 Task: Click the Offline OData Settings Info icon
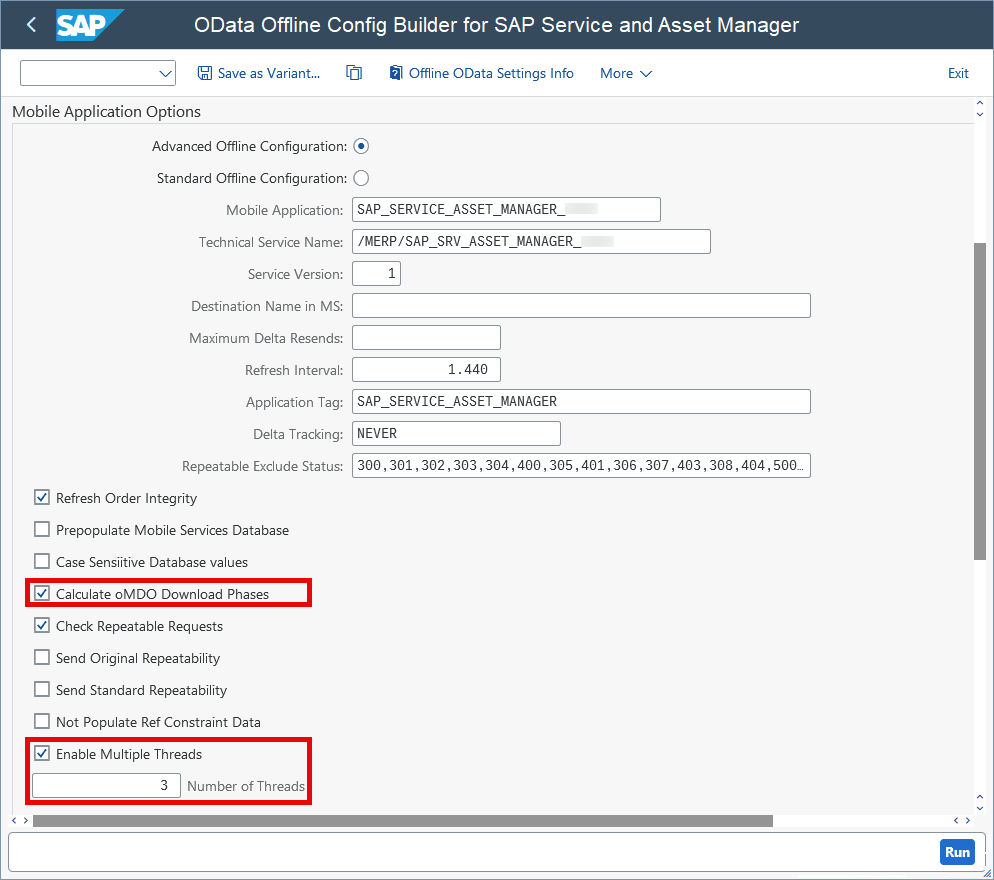tap(396, 73)
